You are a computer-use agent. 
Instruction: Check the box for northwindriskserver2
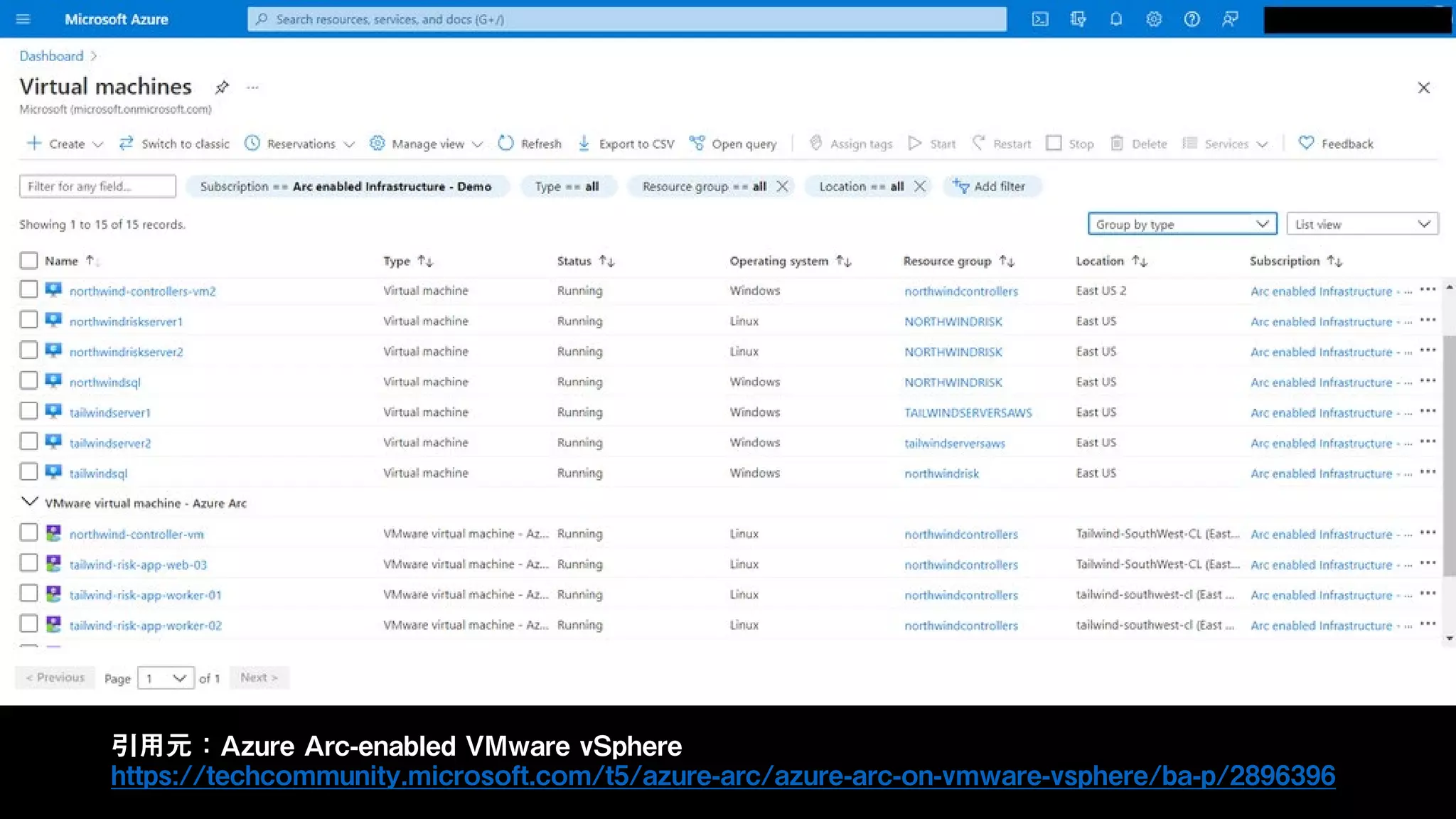click(x=28, y=350)
